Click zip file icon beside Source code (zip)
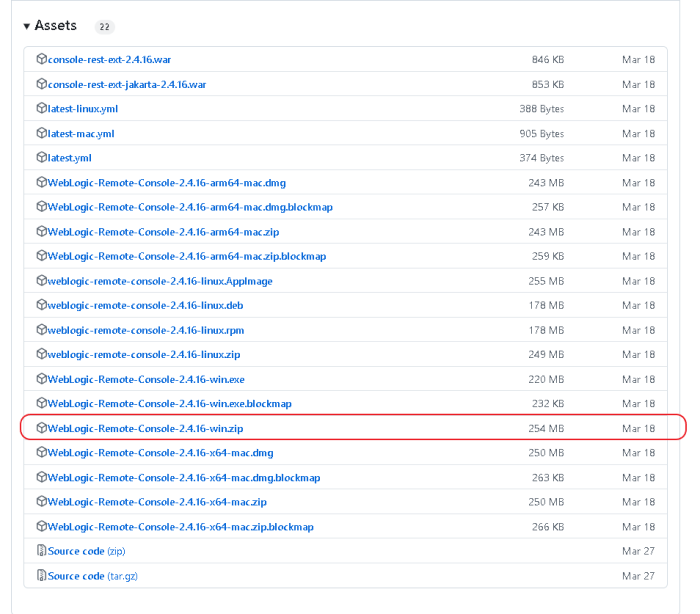This screenshot has height=614, width=700. pos(42,550)
